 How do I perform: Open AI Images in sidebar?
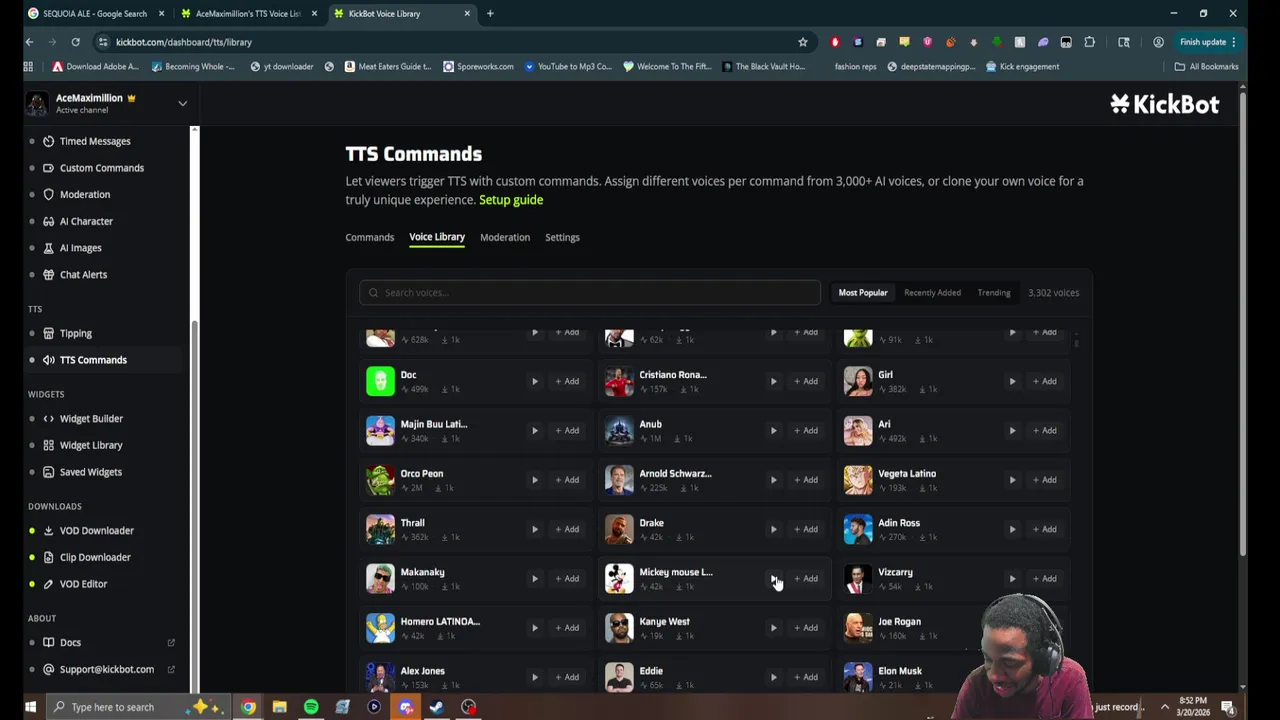pyautogui.click(x=80, y=248)
